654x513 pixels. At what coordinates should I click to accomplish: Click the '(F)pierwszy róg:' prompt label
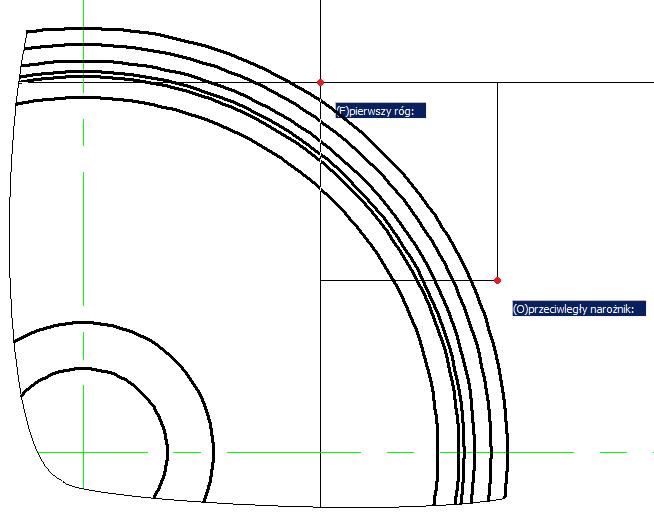(x=381, y=111)
